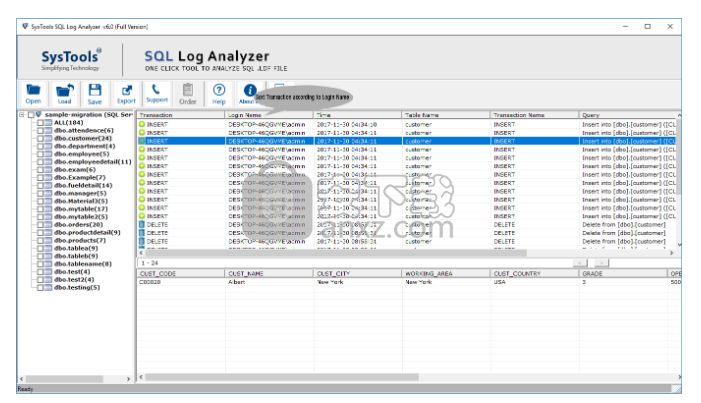Click table icon beside dbo.exam(6)
701x403 pixels.
pos(48,170)
